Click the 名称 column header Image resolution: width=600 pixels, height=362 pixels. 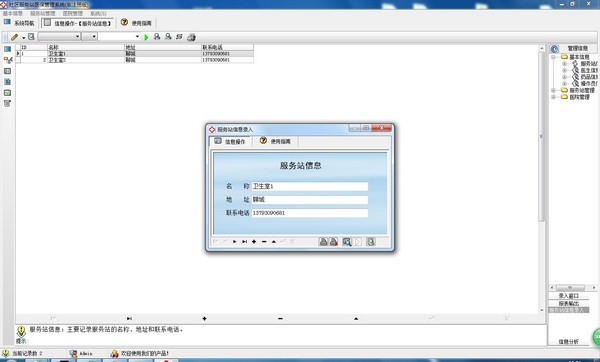[x=86, y=47]
